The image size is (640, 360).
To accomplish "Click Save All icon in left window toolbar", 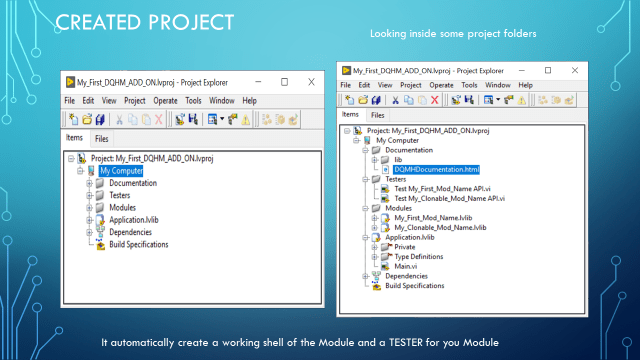I will (100, 119).
